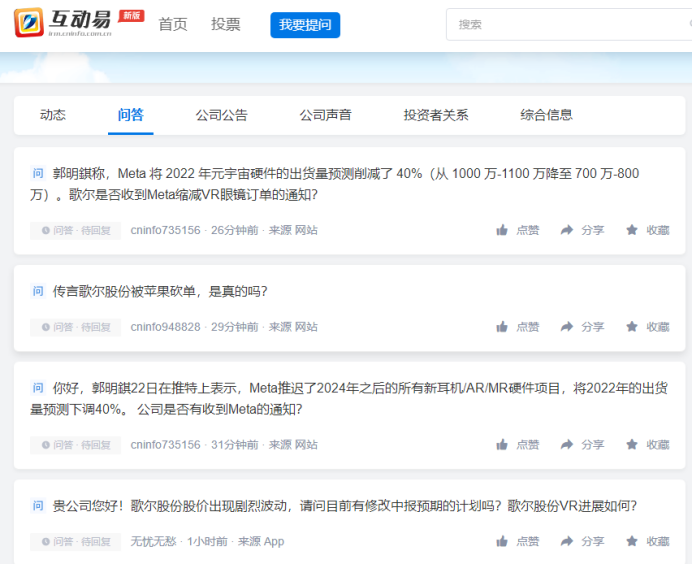
Task: Like the Apple order cut rumor question
Action: coord(502,327)
